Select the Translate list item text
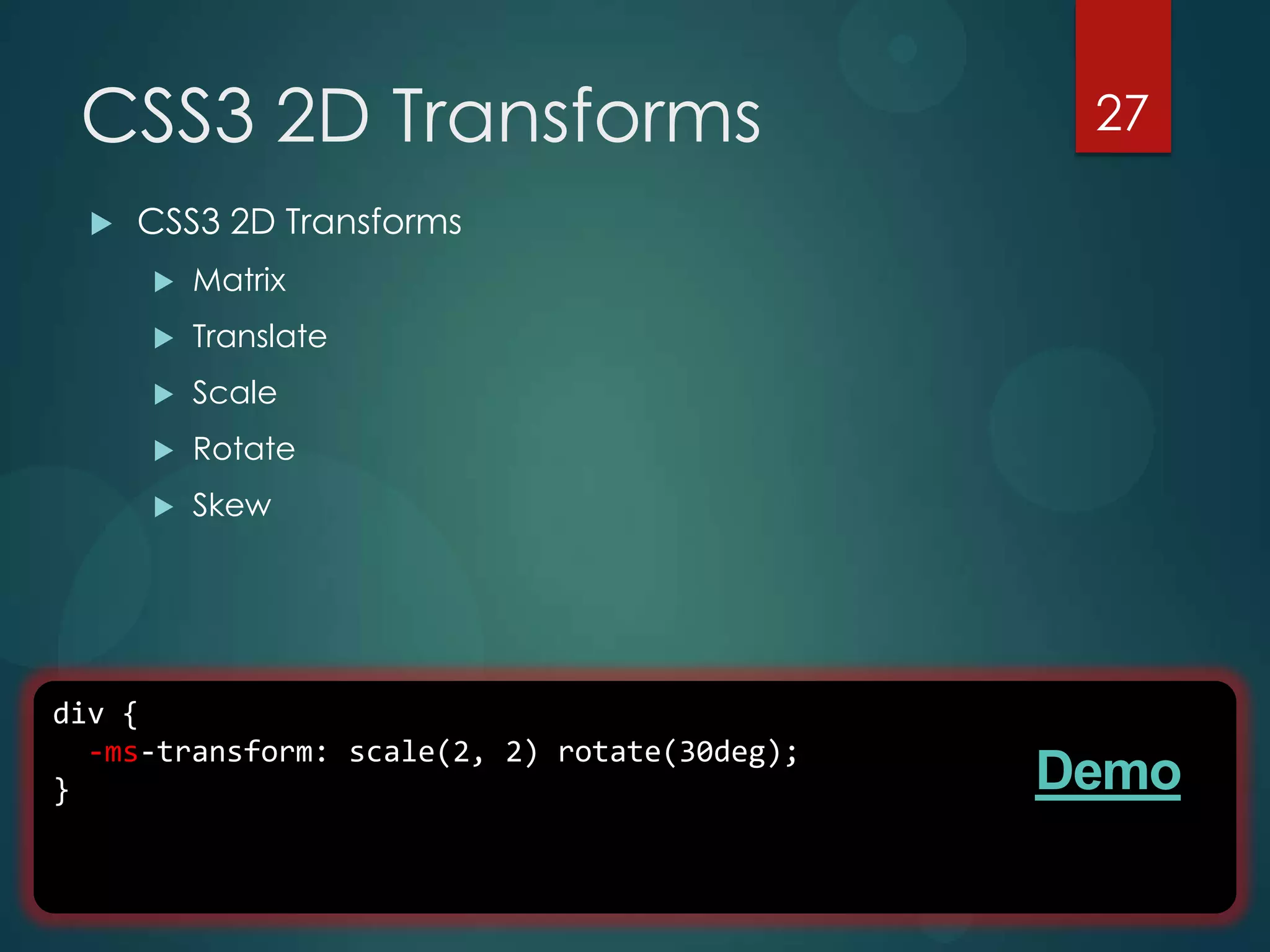 [259, 337]
